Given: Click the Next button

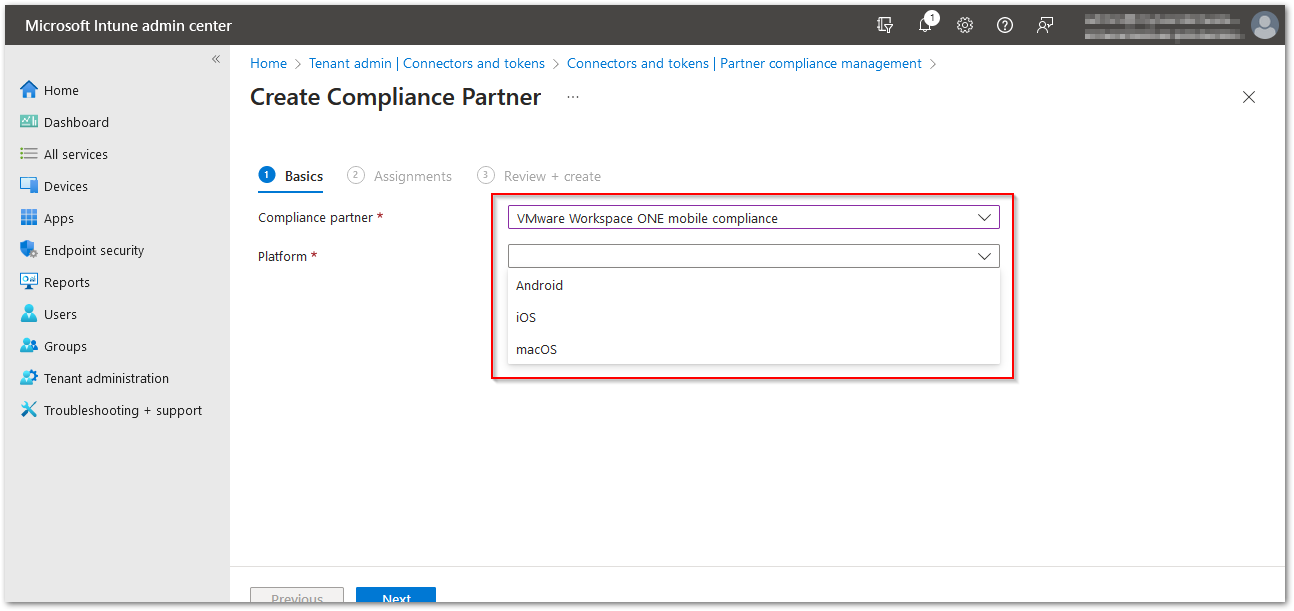Looking at the screenshot, I should tap(395, 597).
